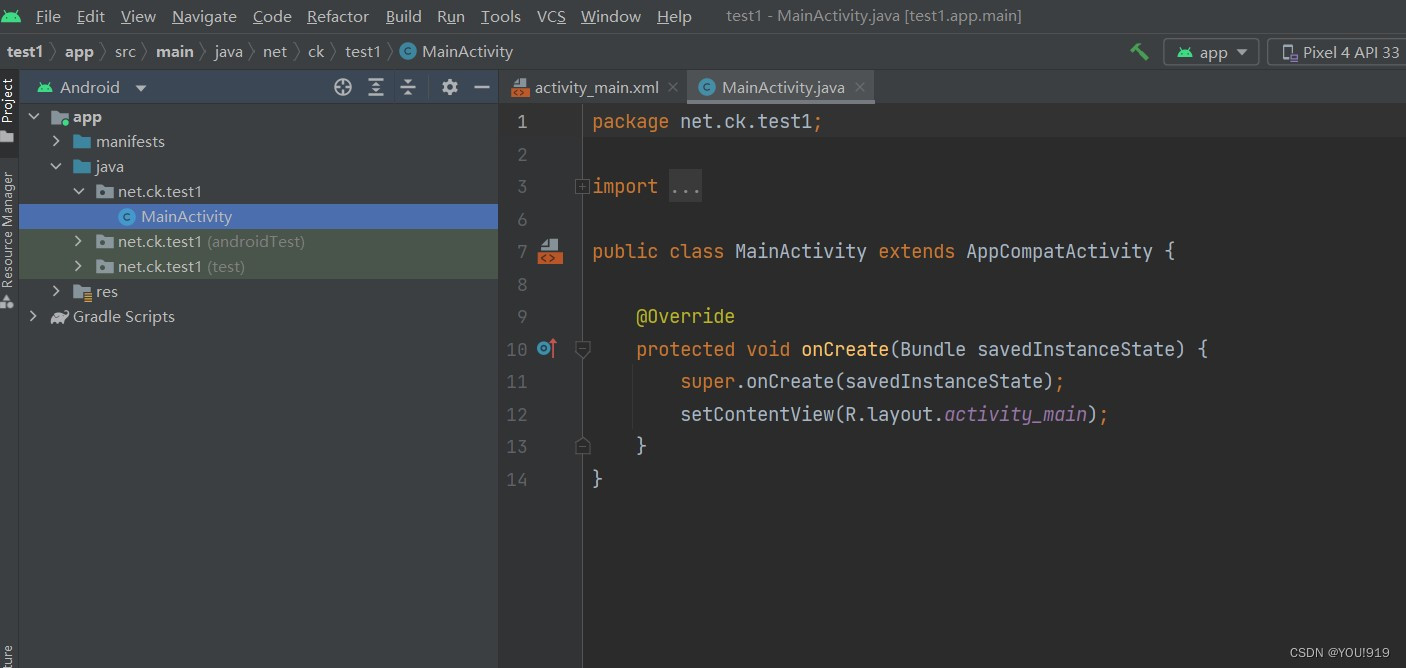This screenshot has height=668, width=1406.
Task: Click the package net.ck.test1 line
Action: click(x=707, y=121)
